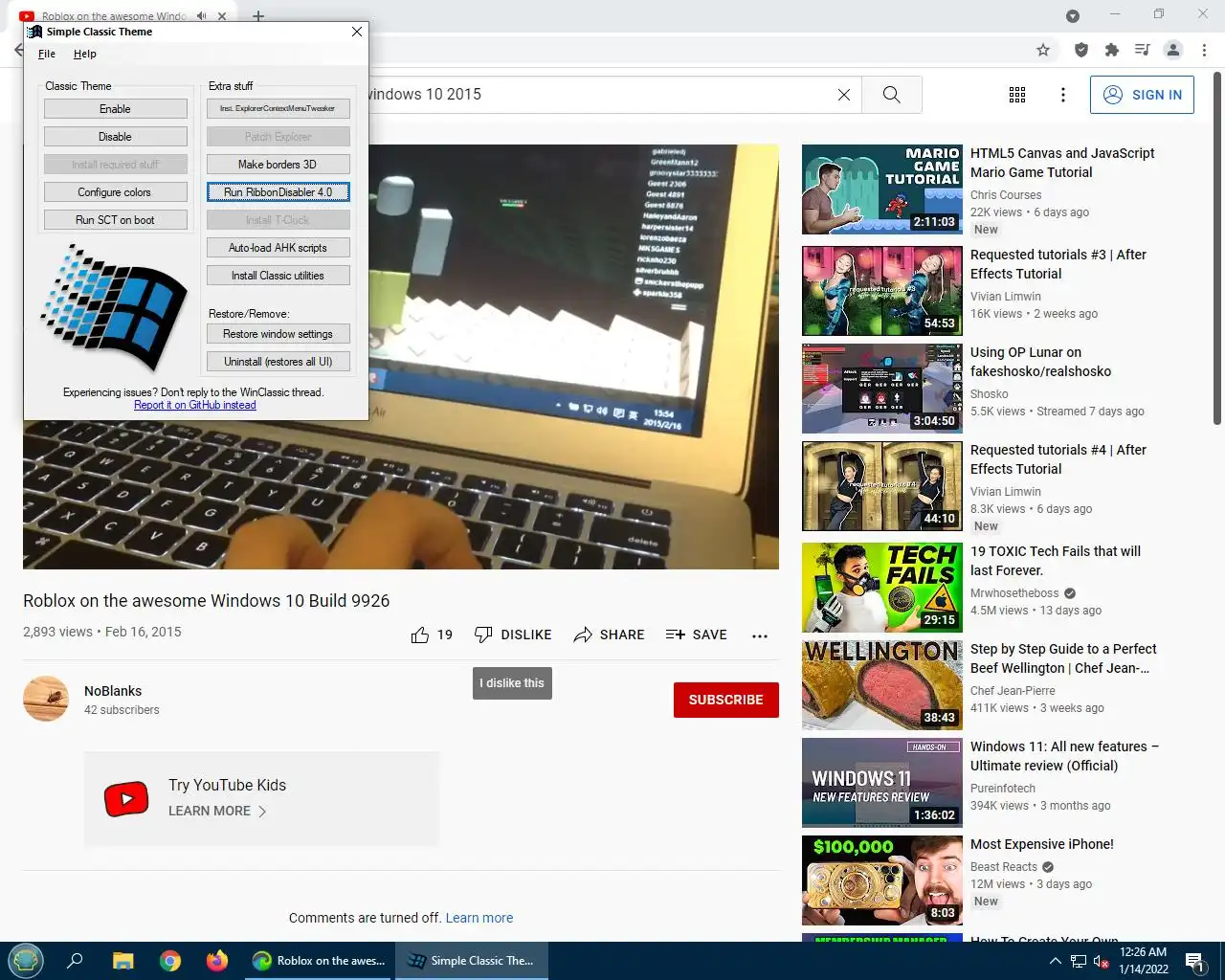Click the red SUBSCRIBE button

click(x=726, y=700)
